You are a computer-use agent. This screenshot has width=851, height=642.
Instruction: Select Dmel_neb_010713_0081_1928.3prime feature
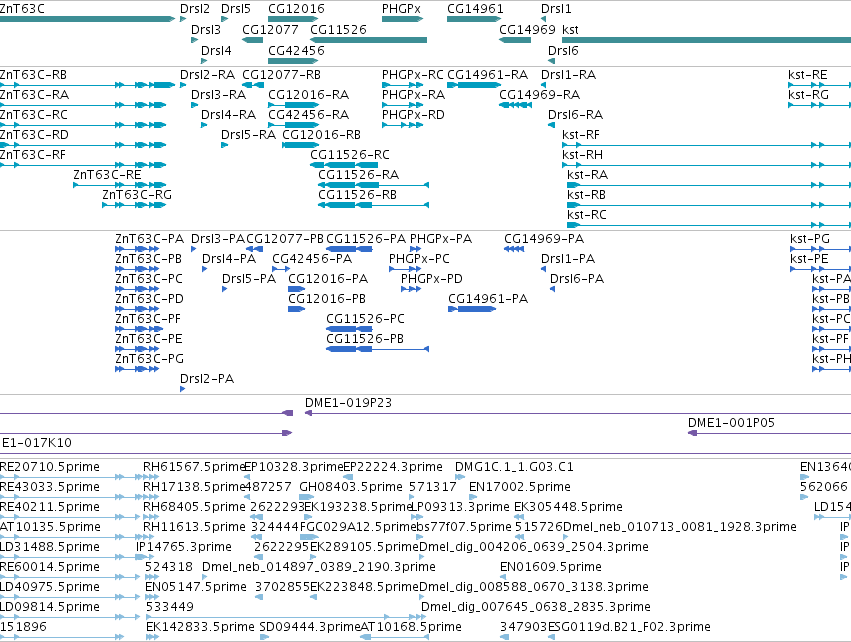coord(680,527)
